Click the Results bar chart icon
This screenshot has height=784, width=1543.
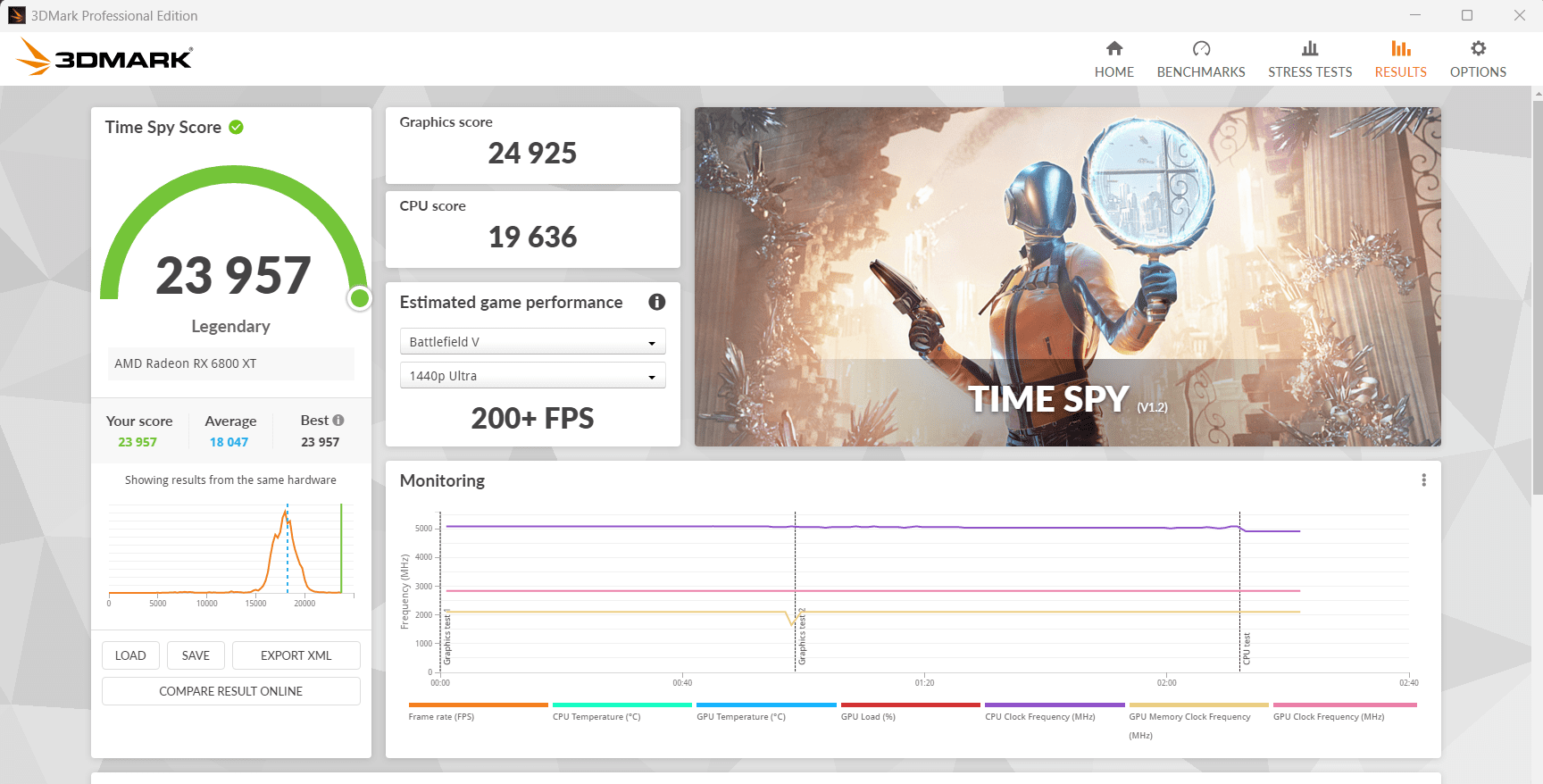coord(1400,48)
